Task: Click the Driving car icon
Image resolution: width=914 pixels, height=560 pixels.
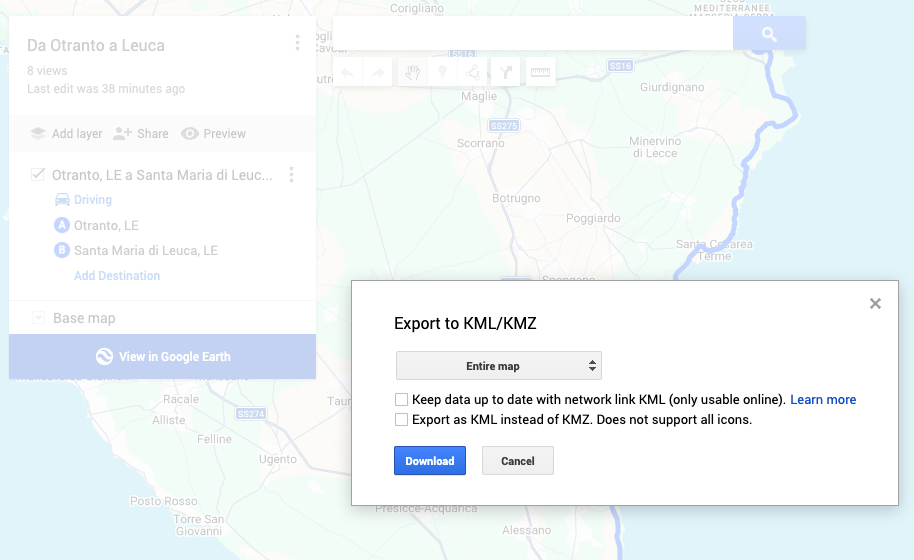Action: point(62,200)
